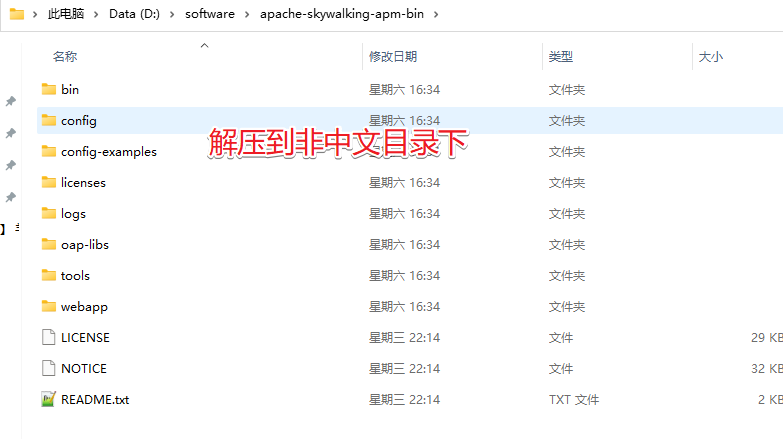Expand chevron after 此电脑 in the address bar
Viewport: 783px width, 439px height.
tap(95, 14)
